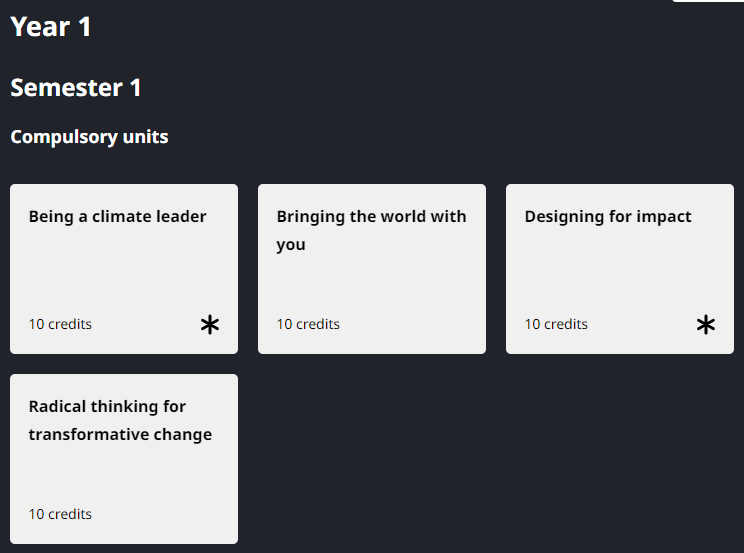Select the Compulsory units heading
The image size is (744, 553).
pos(89,137)
